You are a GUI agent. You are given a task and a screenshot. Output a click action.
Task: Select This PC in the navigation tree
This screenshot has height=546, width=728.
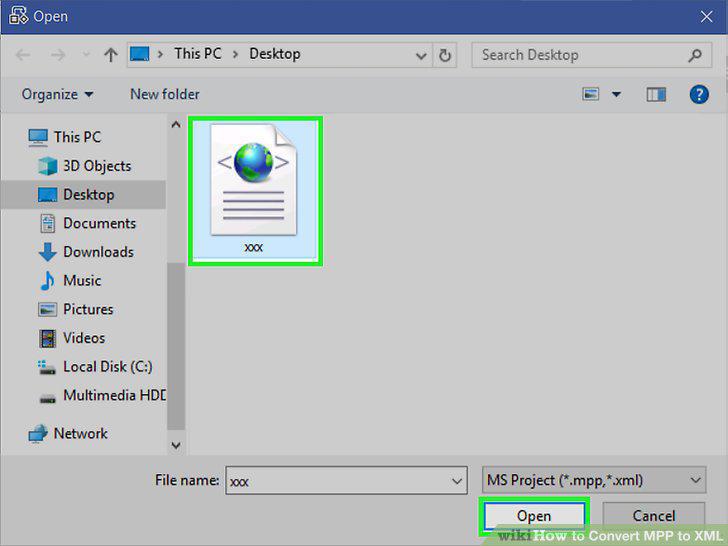click(x=65, y=137)
